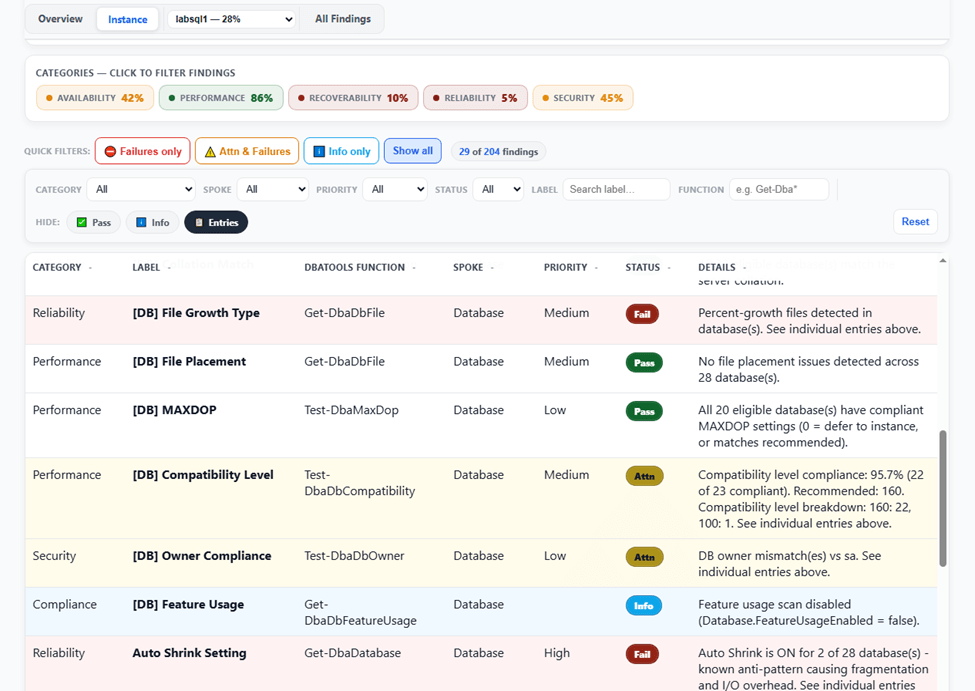Click the Reset filters button
Screen dimensions: 975x691
click(x=915, y=221)
